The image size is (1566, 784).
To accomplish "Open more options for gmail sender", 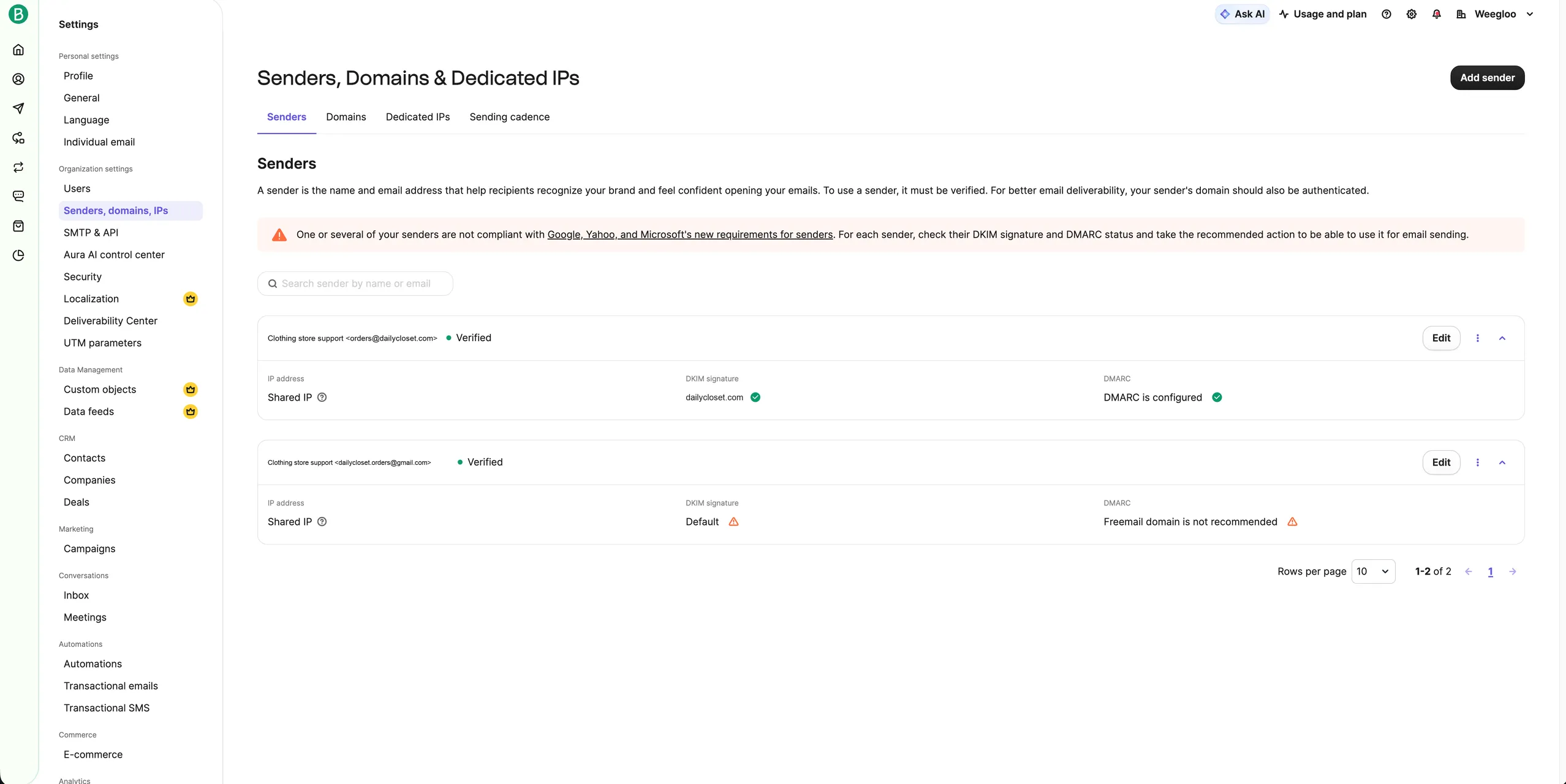I will (1478, 462).
